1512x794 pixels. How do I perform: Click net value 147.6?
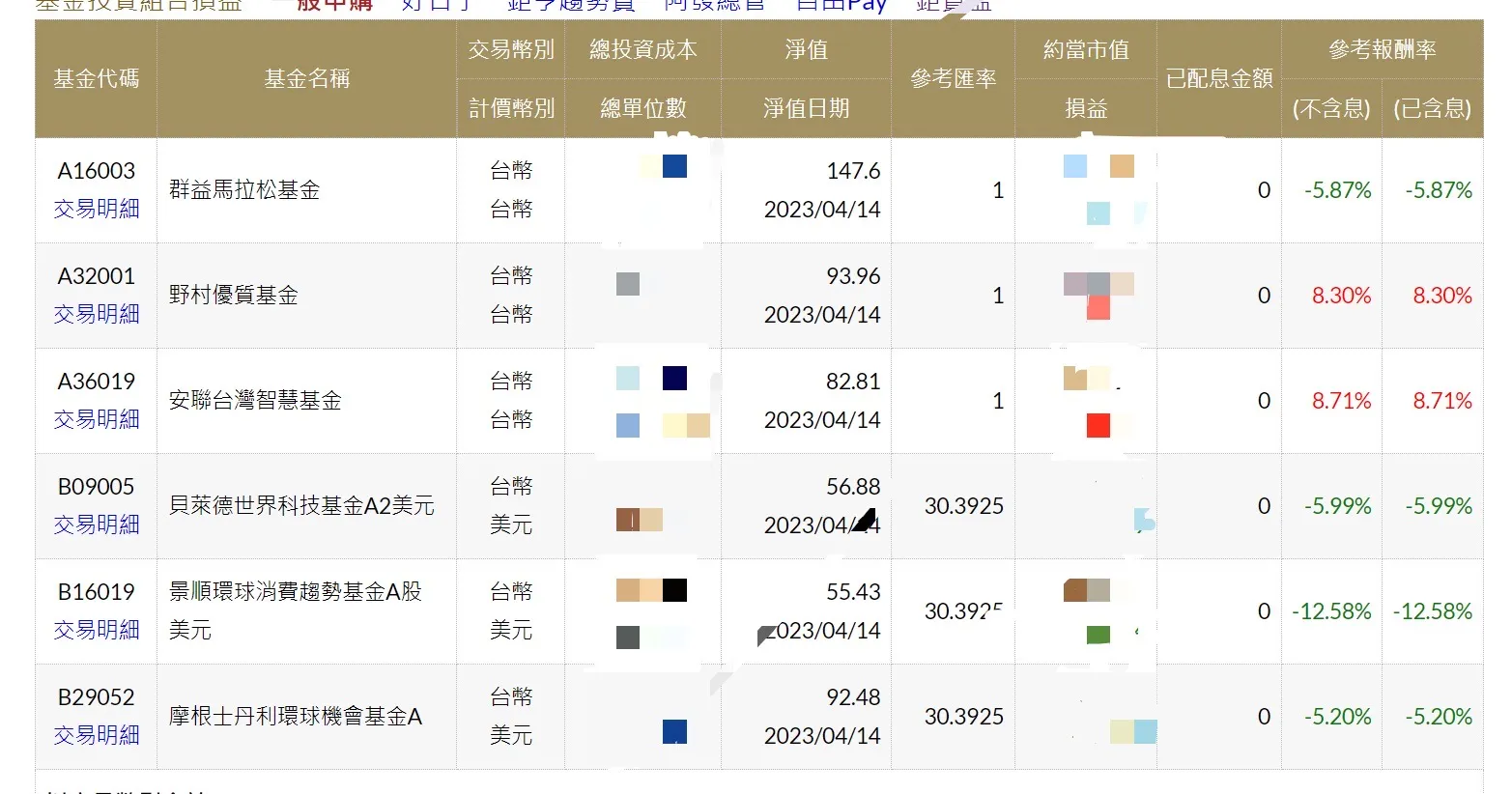coord(853,171)
